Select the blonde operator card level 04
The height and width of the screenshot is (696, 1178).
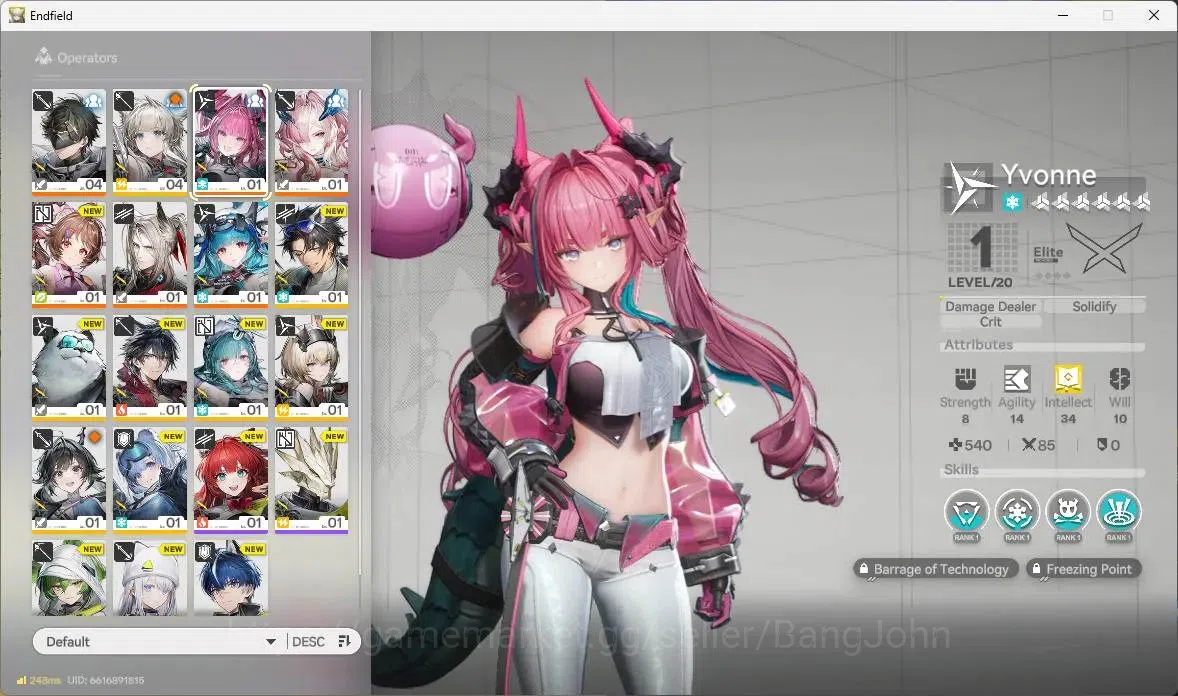150,141
